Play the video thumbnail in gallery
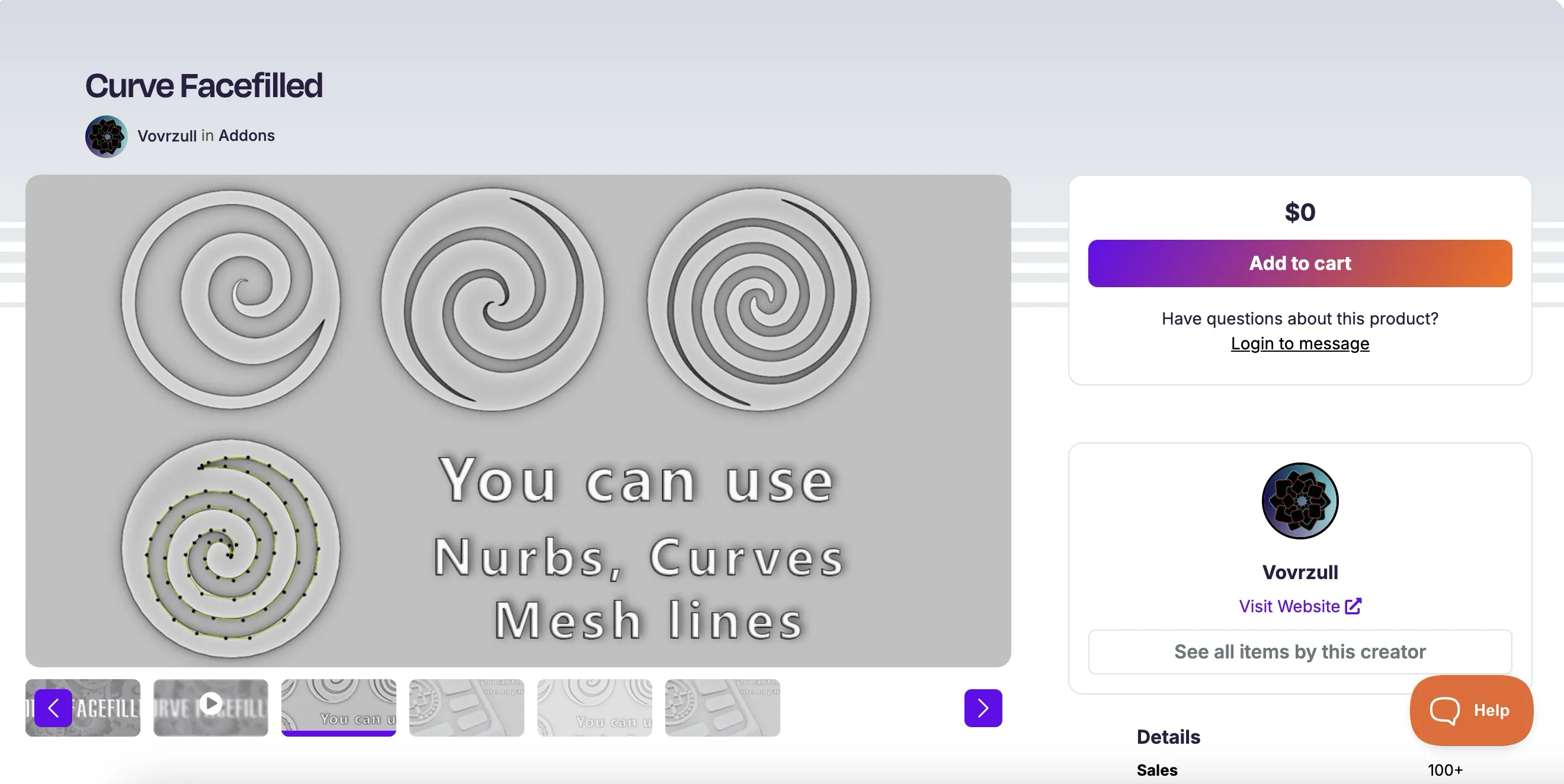Image resolution: width=1564 pixels, height=784 pixels. coord(211,703)
